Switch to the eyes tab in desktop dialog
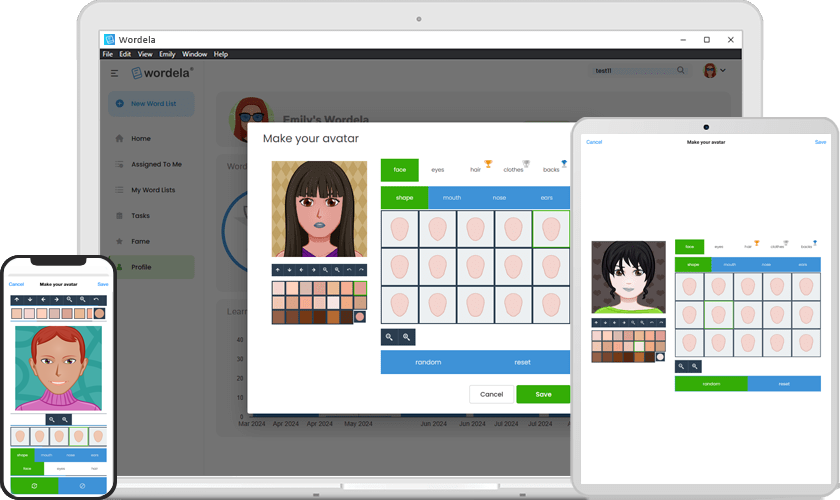Viewport: 840px width, 500px height. coord(438,170)
